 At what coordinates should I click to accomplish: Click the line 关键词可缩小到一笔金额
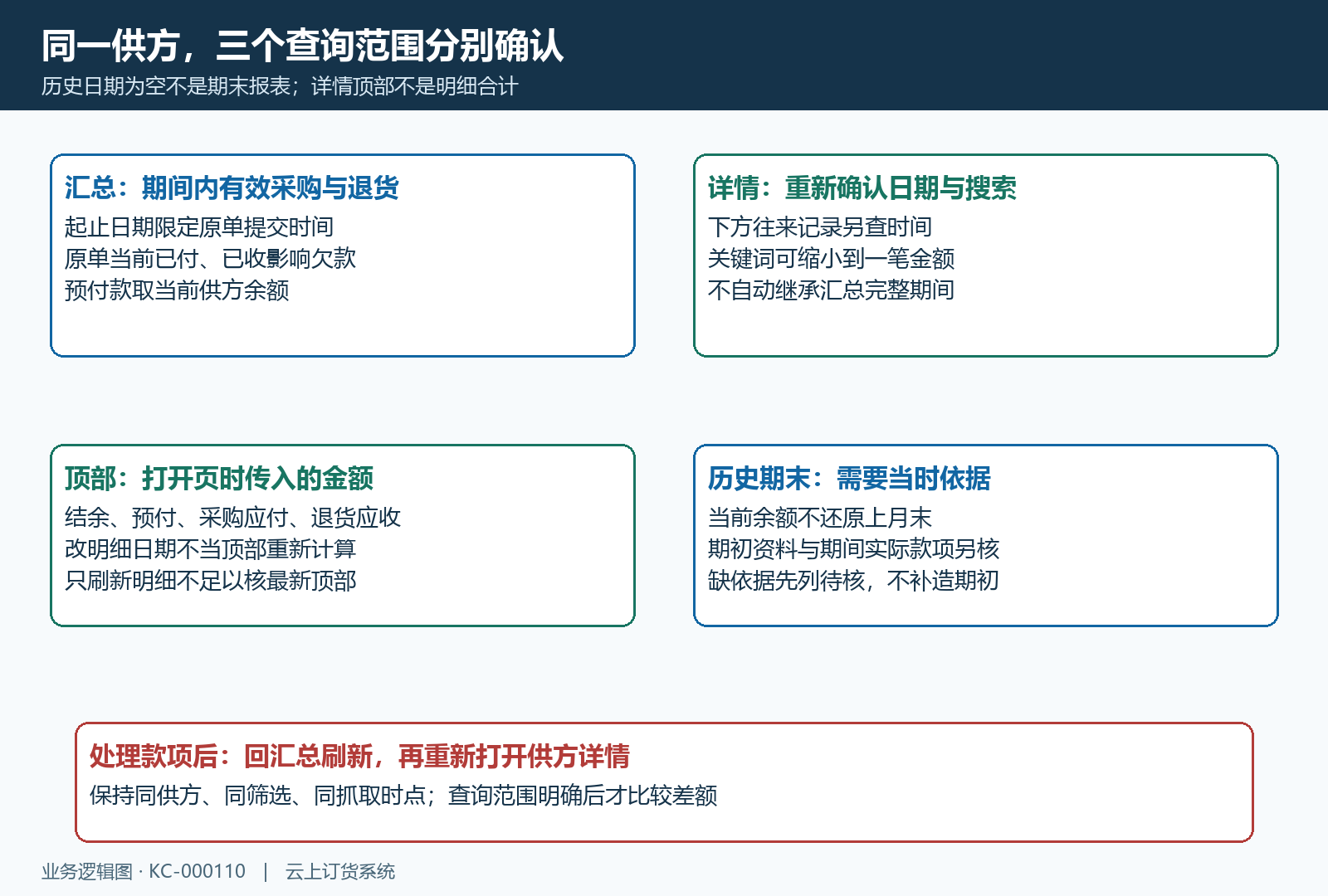(831, 259)
